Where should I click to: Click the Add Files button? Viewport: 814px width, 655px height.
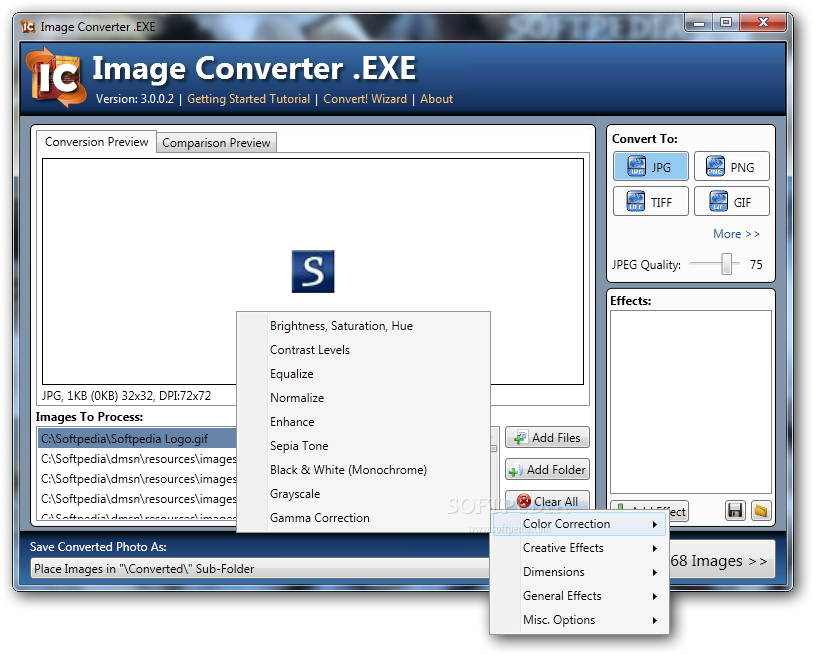tap(547, 438)
